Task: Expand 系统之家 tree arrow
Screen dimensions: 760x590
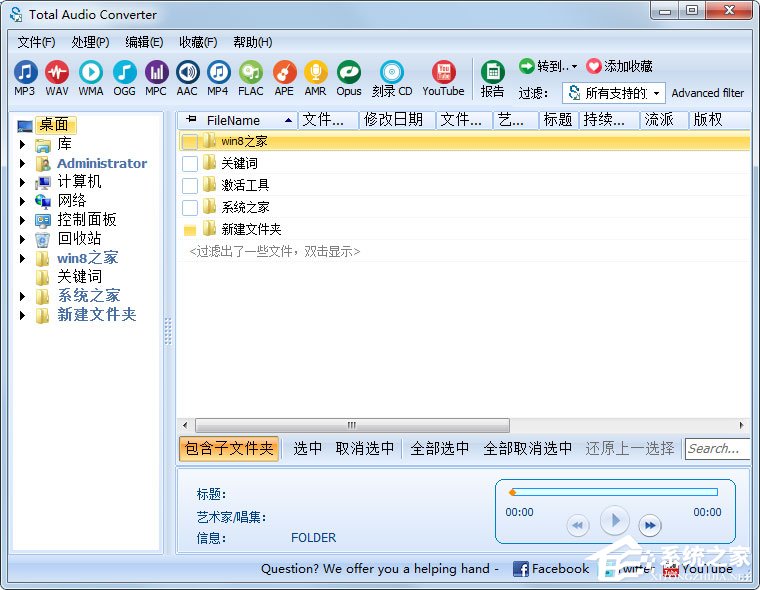Action: pos(22,296)
